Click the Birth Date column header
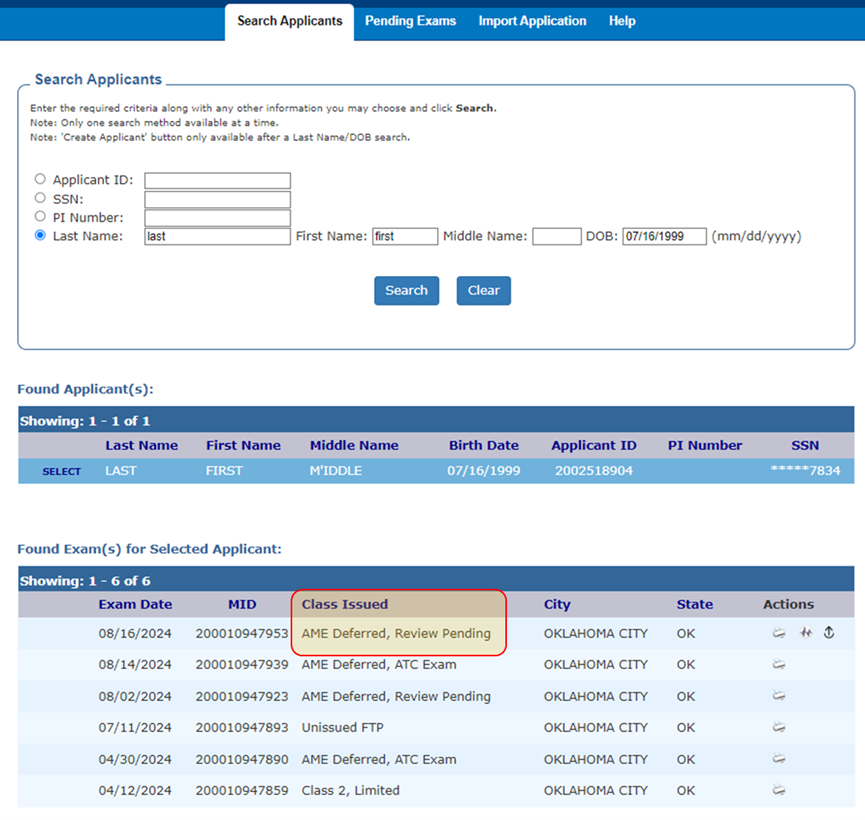 coord(484,445)
